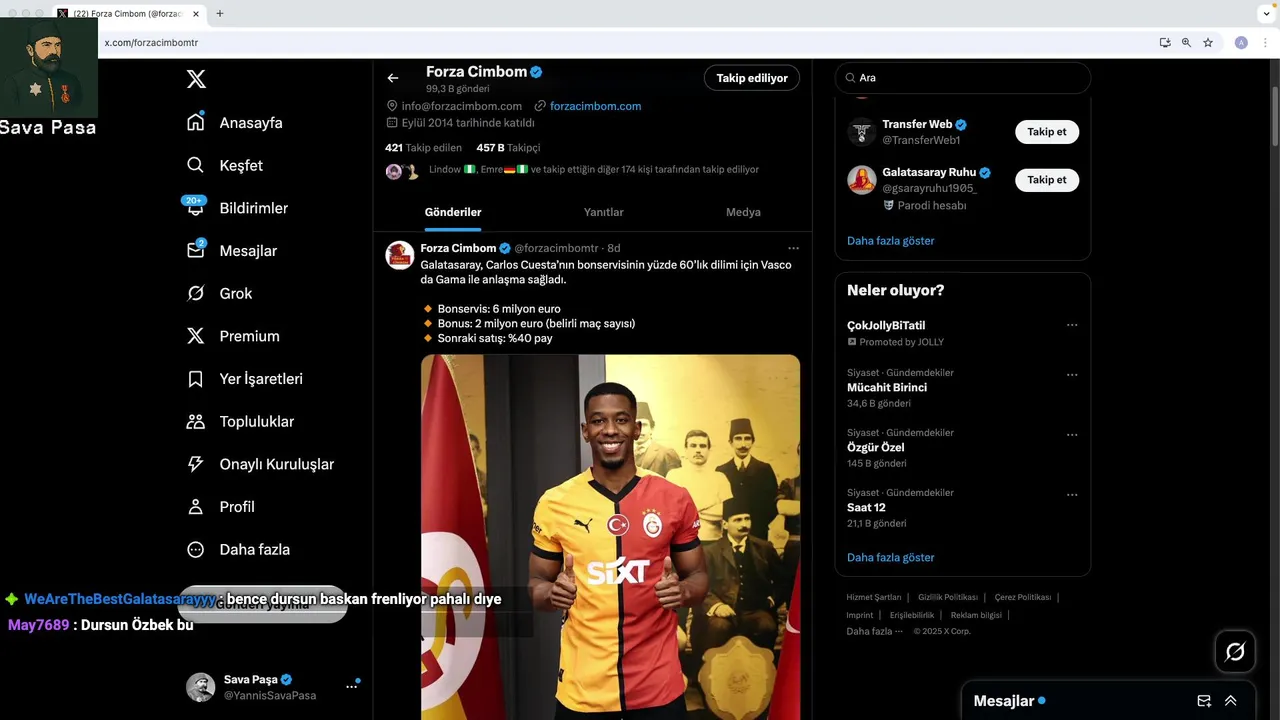Open Keşfet search icon in sidebar

[x=196, y=165]
